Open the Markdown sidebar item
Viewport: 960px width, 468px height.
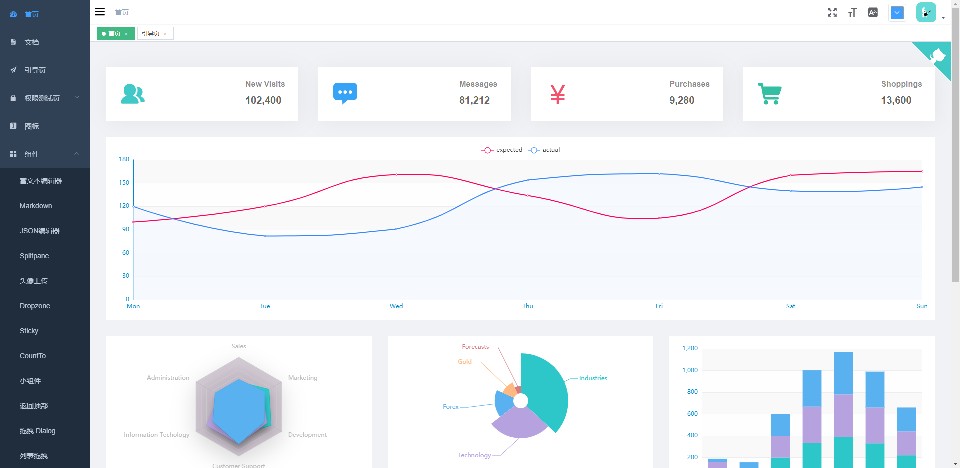click(x=36, y=206)
